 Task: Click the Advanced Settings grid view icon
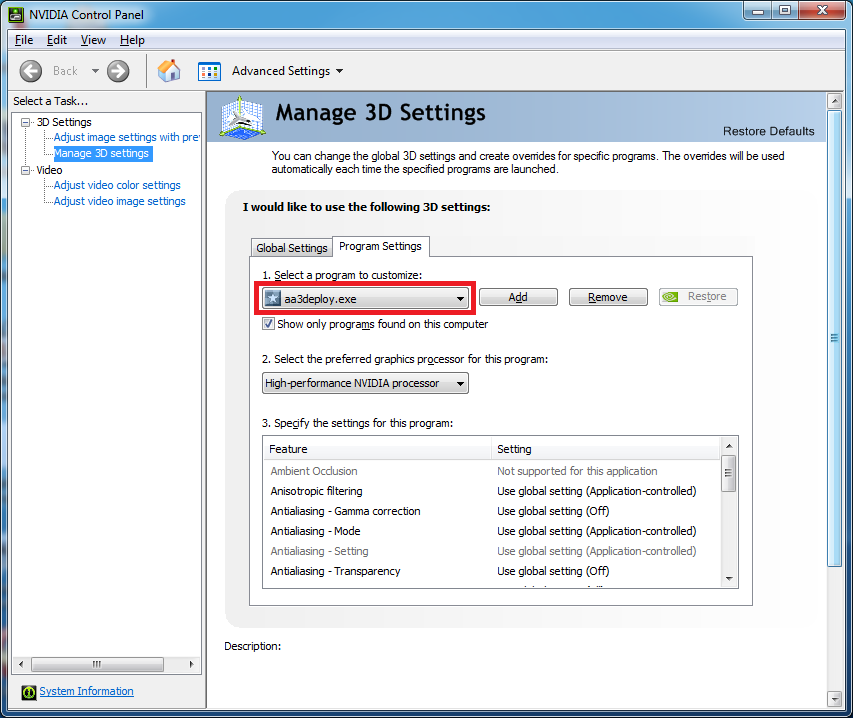pos(209,71)
